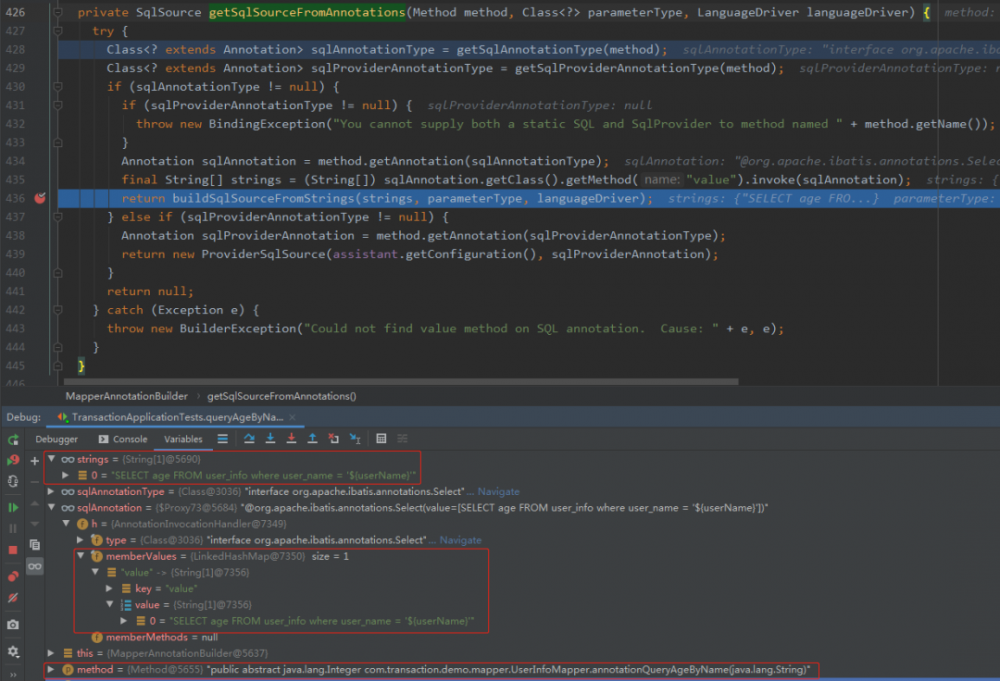This screenshot has width=1000, height=681.
Task: Click Run to Cursor icon
Action: pyautogui.click(x=355, y=439)
